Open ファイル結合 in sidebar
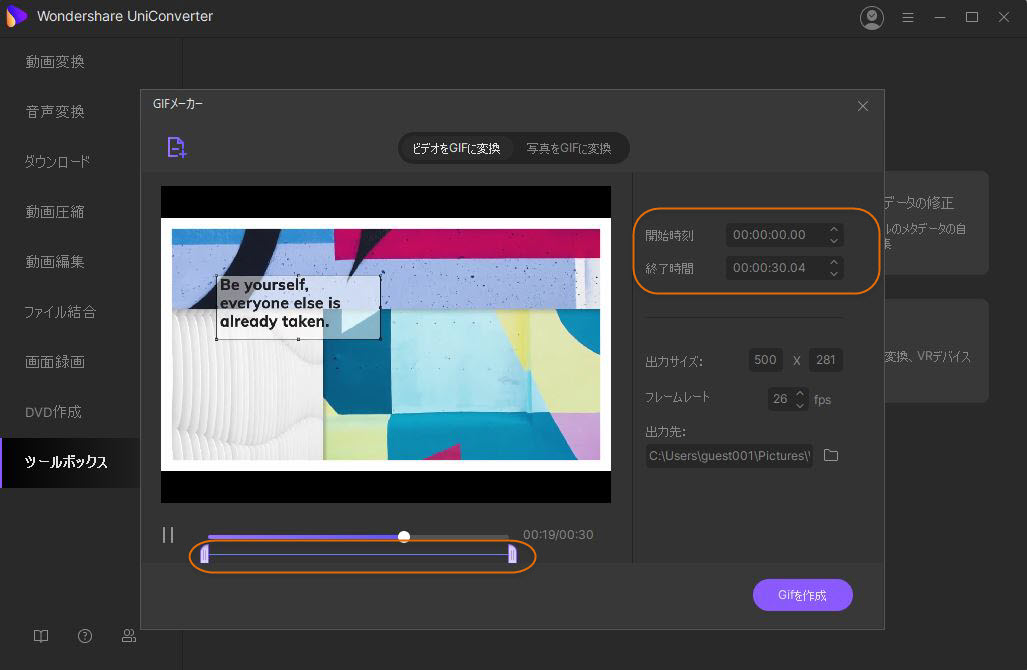Image resolution: width=1027 pixels, height=670 pixels. click(x=60, y=312)
